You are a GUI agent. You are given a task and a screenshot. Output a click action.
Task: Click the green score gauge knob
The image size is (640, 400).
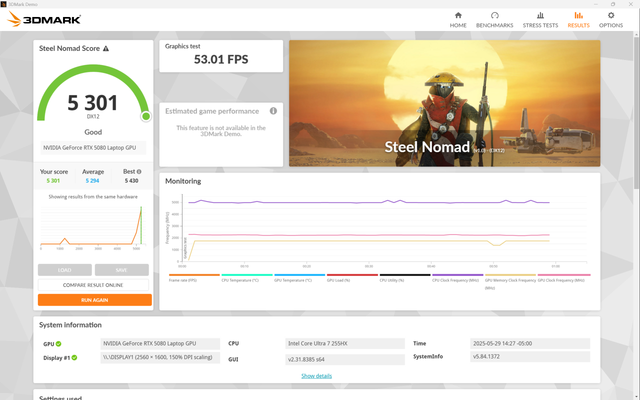(146, 116)
